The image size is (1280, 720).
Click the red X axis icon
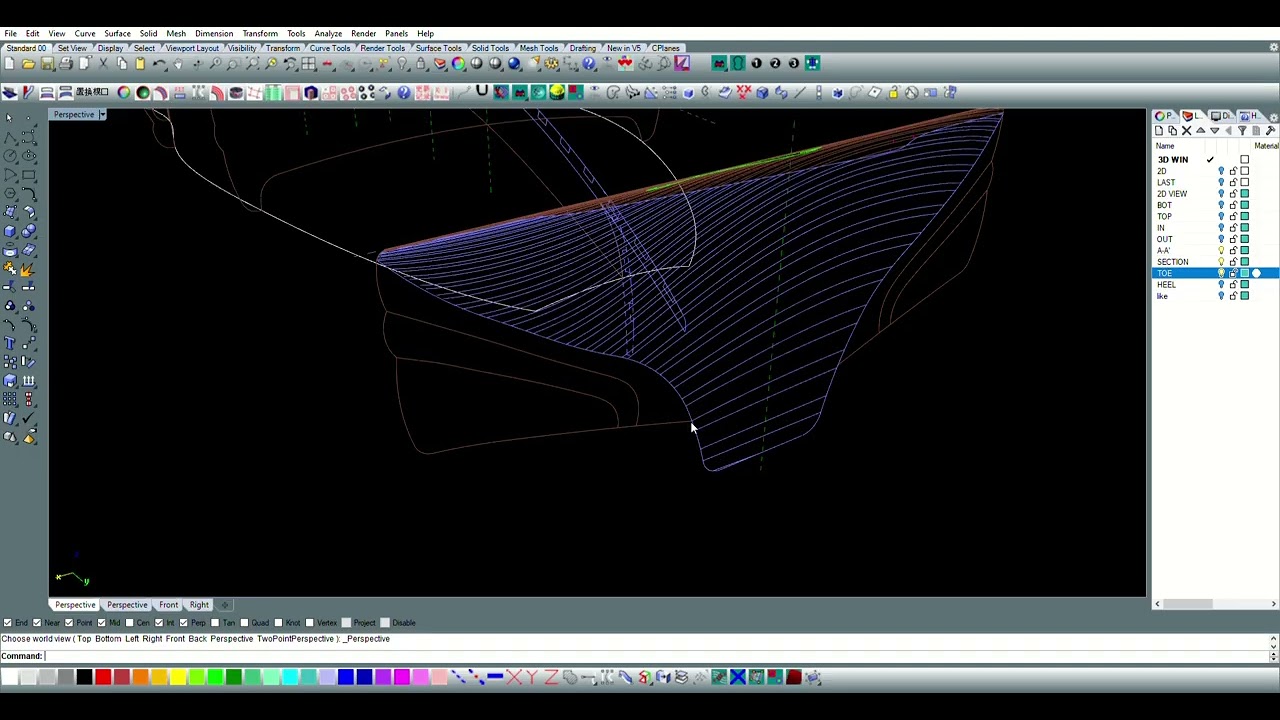point(514,677)
